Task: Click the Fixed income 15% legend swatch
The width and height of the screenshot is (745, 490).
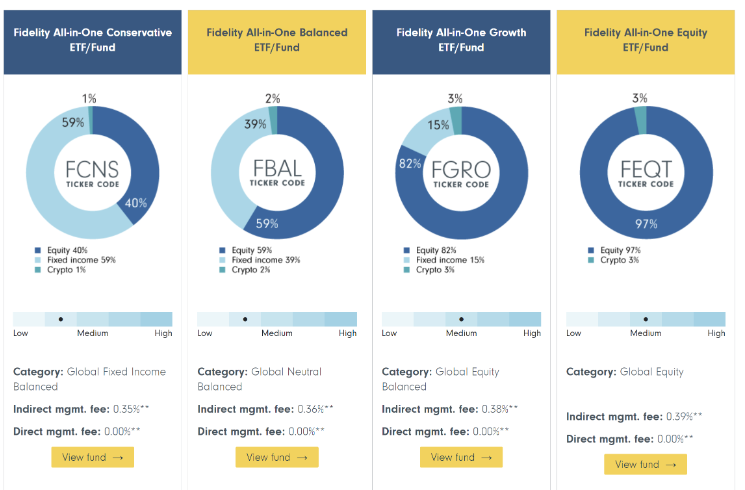Action: 407,260
